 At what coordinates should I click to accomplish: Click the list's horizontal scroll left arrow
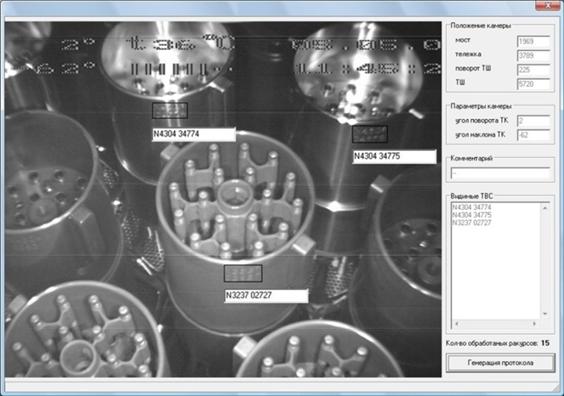[456, 323]
